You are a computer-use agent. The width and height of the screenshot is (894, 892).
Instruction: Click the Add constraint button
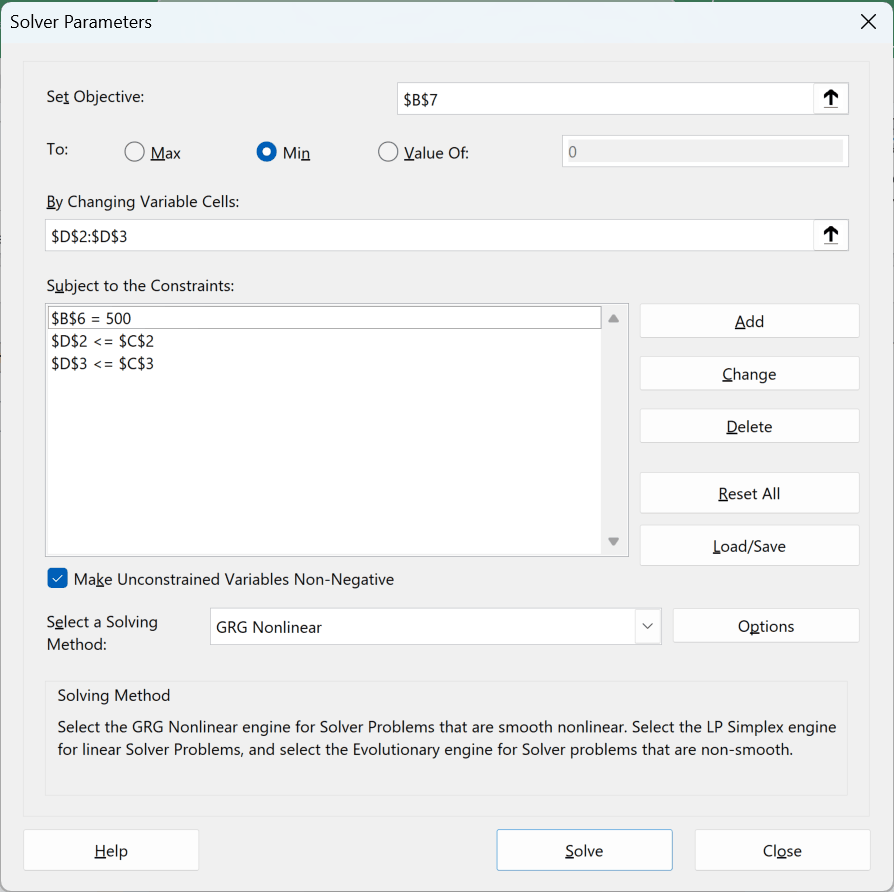[749, 321]
